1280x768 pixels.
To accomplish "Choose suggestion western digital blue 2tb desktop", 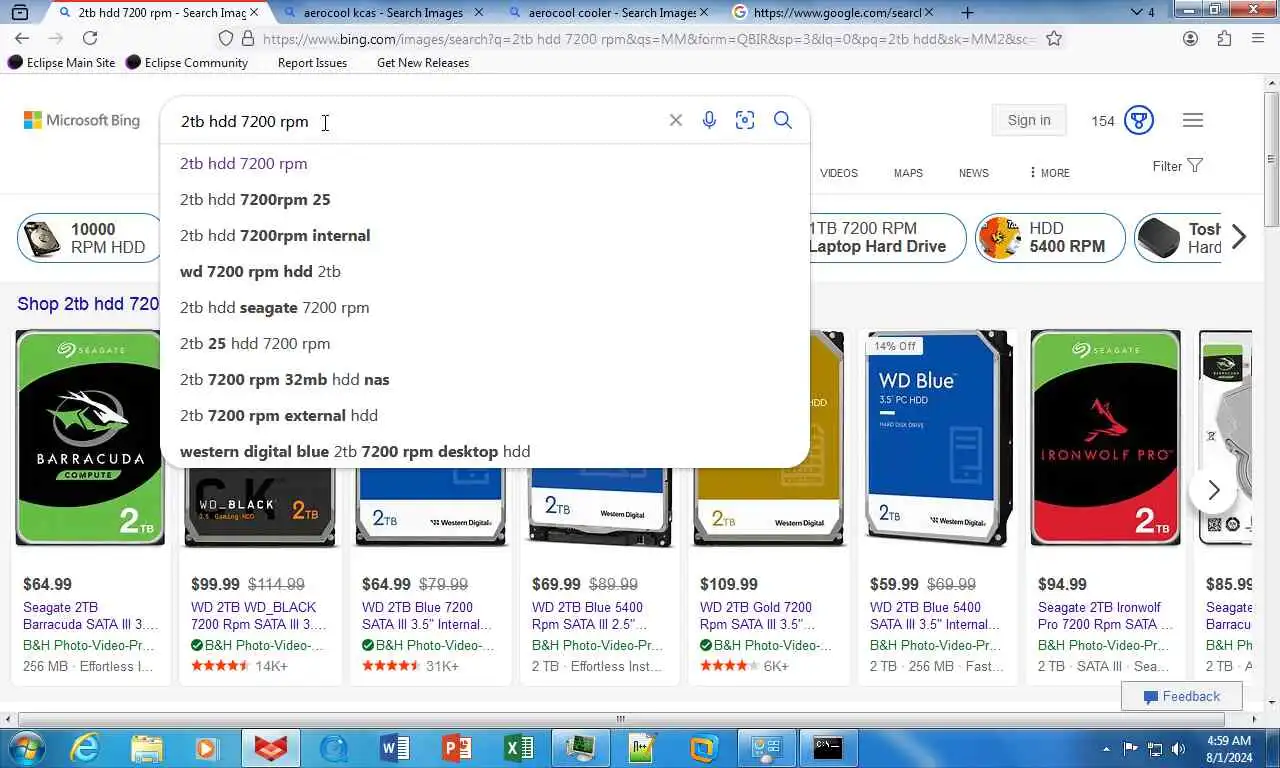I will pos(485,451).
